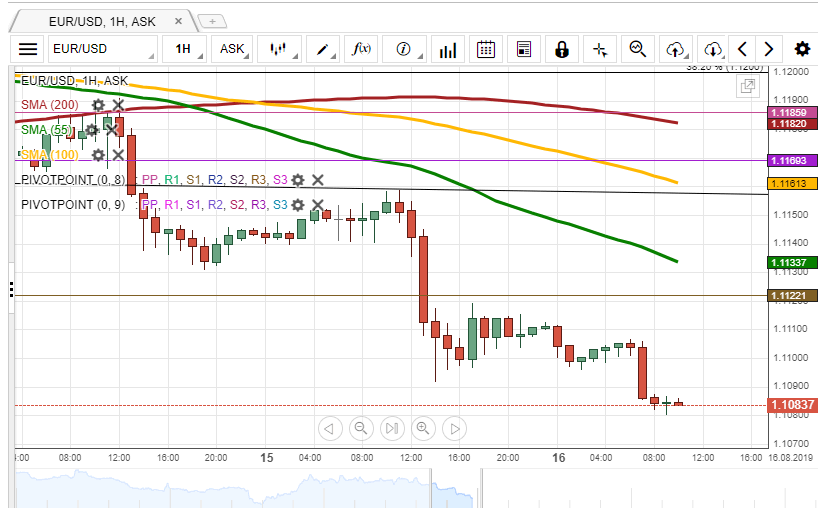This screenshot has width=823, height=514.
Task: Jump to latest candle with skip button
Action: [391, 429]
